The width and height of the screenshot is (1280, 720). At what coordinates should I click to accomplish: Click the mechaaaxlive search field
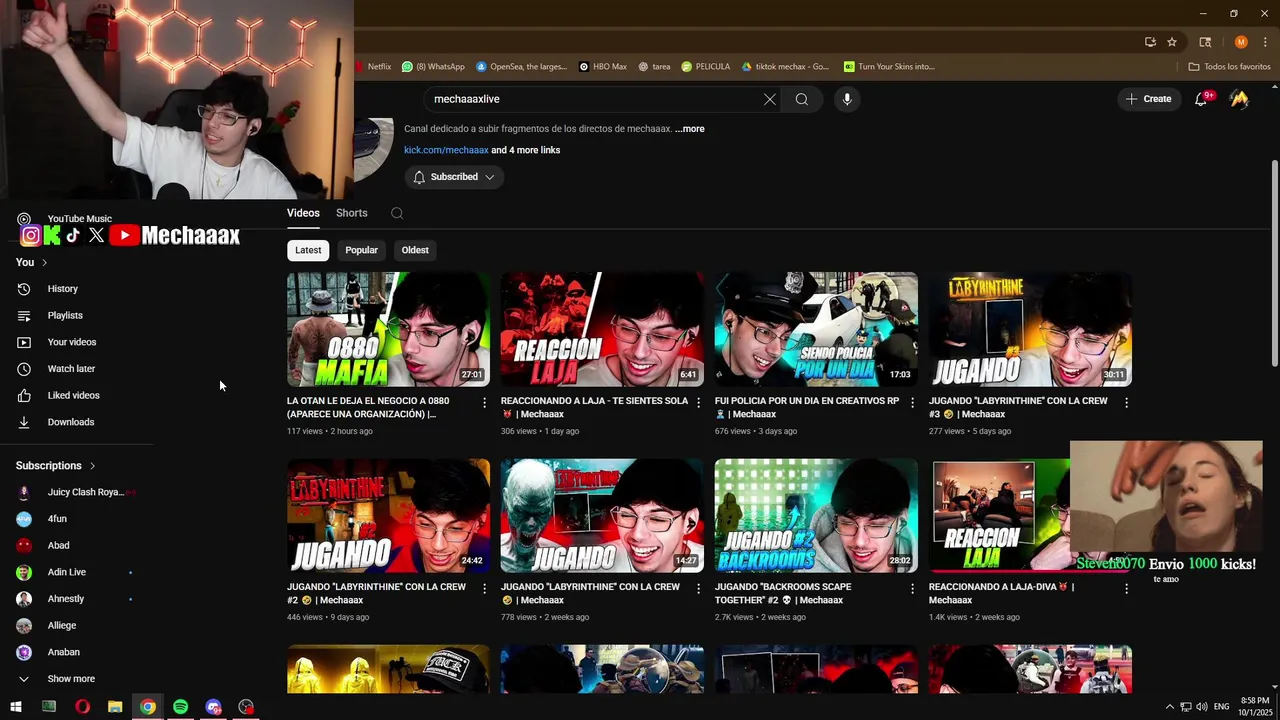pyautogui.click(x=593, y=99)
